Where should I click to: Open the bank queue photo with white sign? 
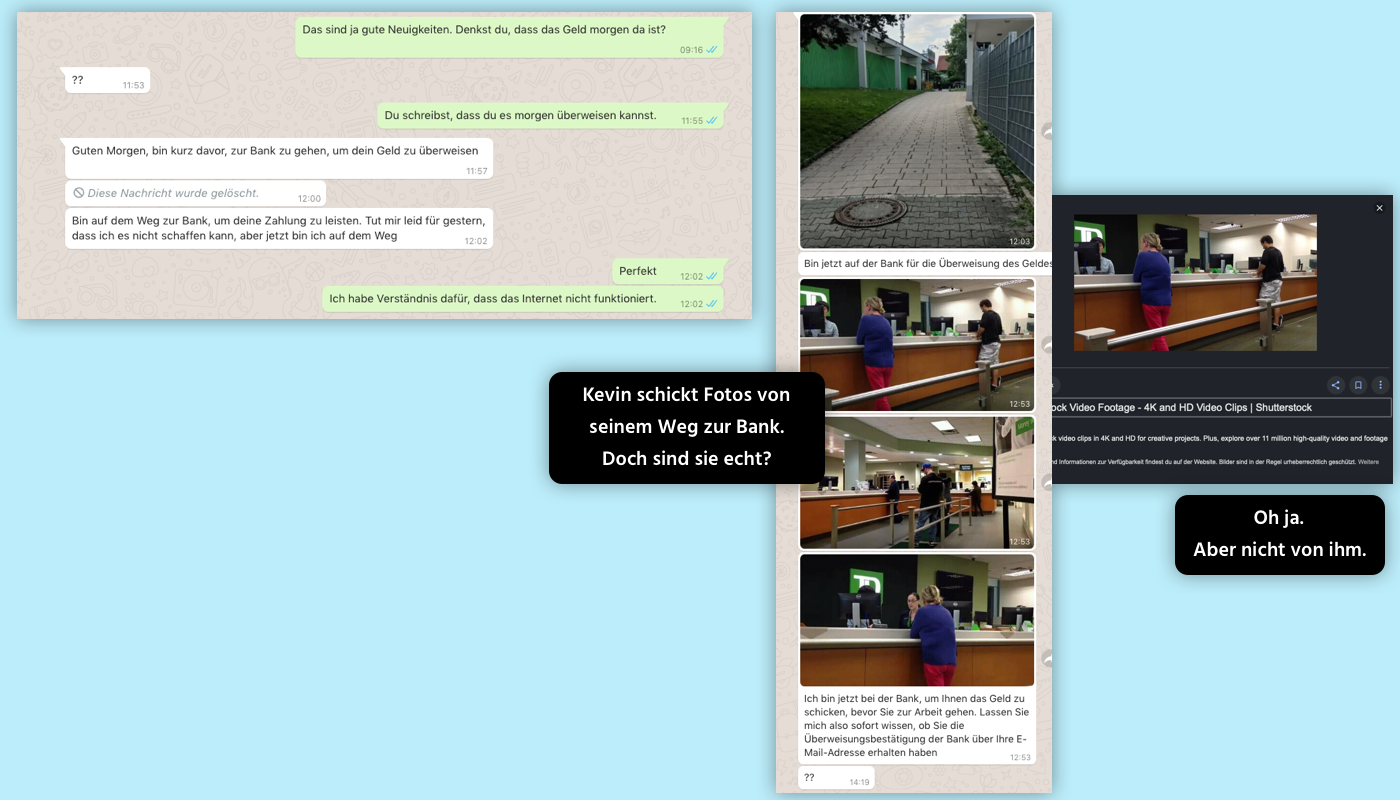pyautogui.click(x=916, y=482)
